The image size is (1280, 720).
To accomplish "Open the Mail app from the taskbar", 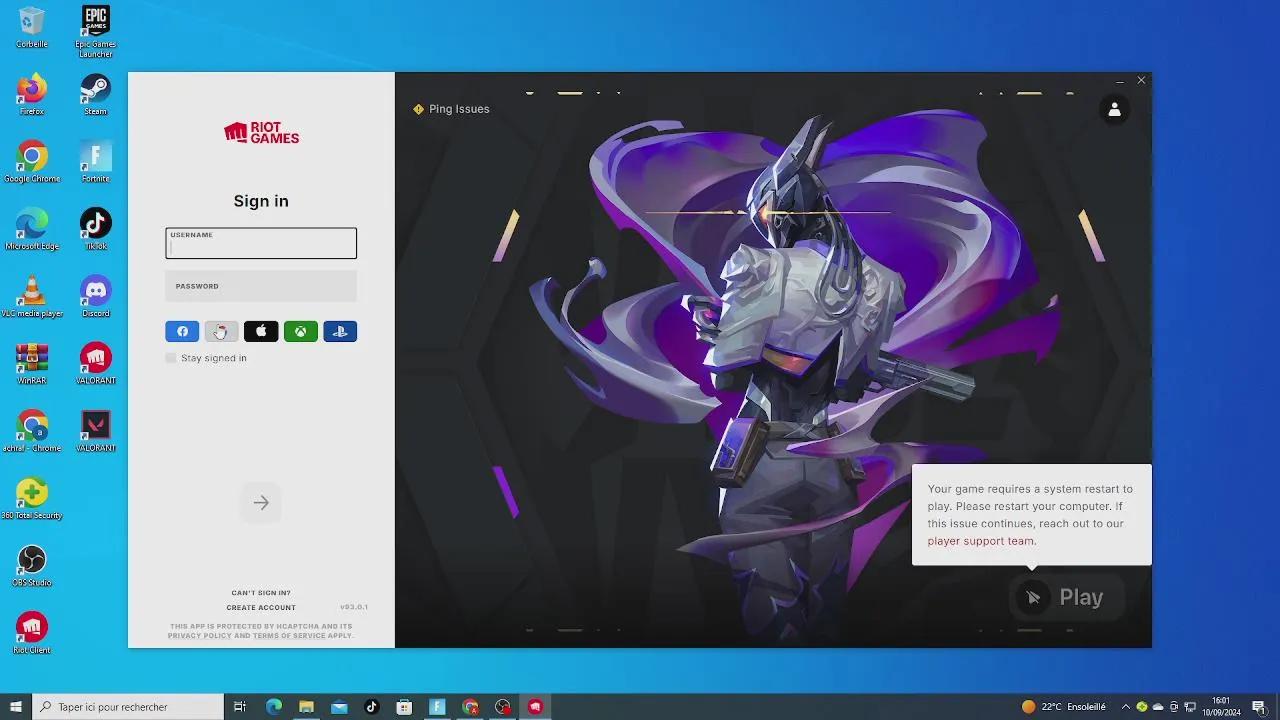I will 339,707.
